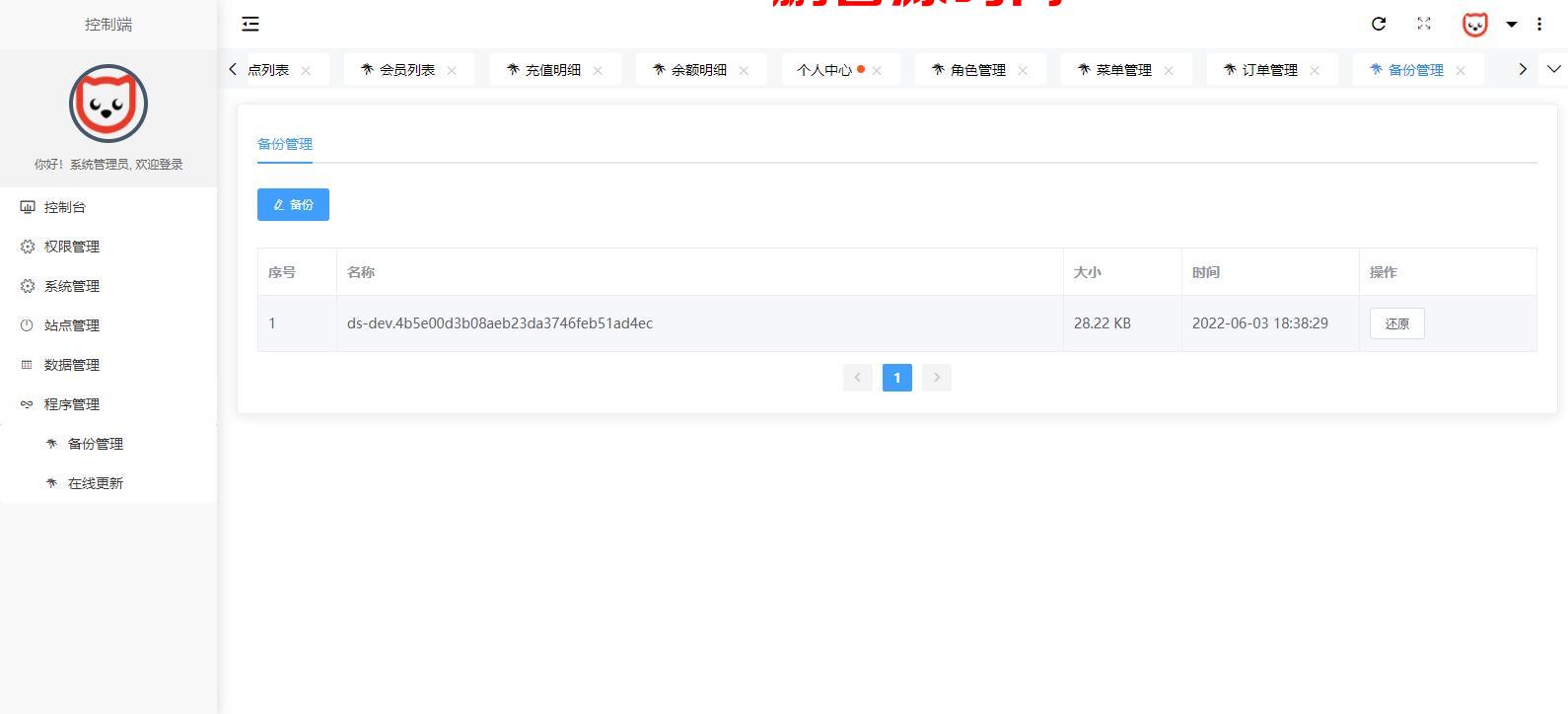Image resolution: width=1568 pixels, height=714 pixels.
Task: Switch to the 菜单管理 tab
Action: 1124,70
